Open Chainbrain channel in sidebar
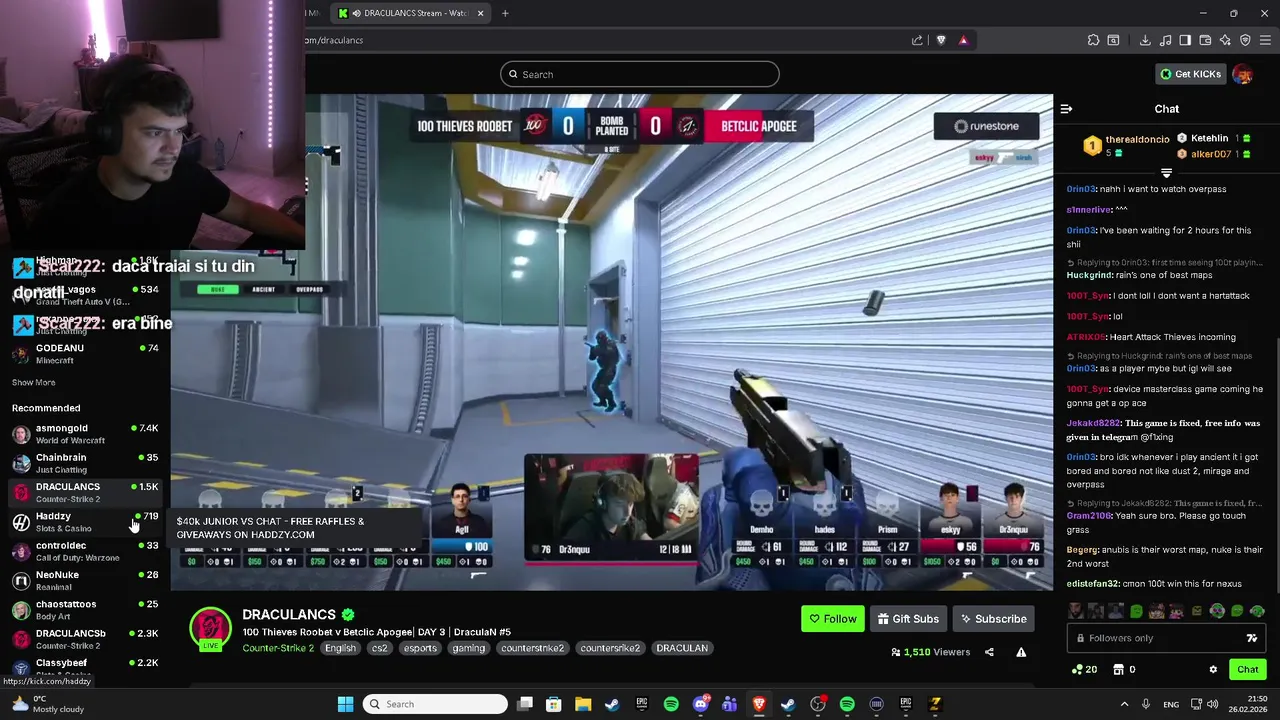The image size is (1280, 720). pos(85,463)
